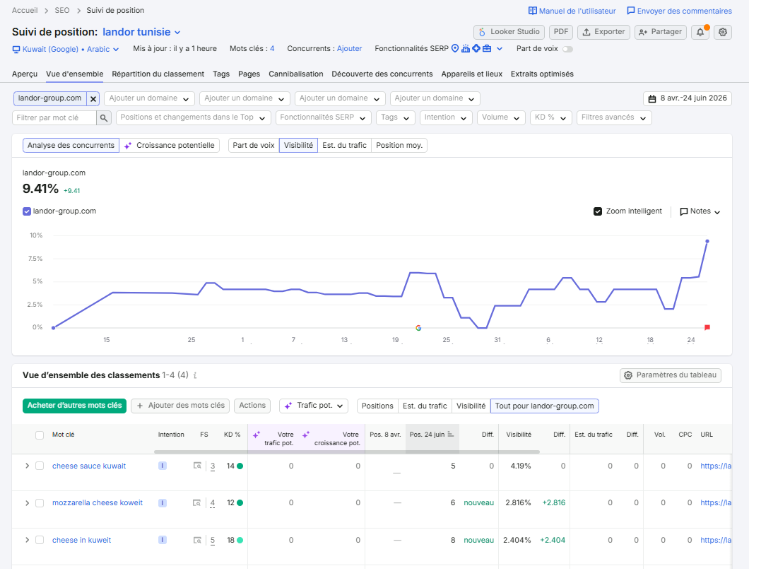Select Est. du trafic chart metric

(344, 145)
